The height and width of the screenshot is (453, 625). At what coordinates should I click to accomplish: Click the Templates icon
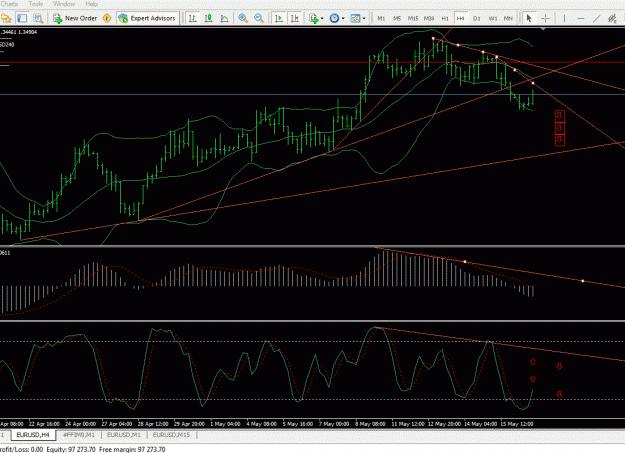point(355,18)
